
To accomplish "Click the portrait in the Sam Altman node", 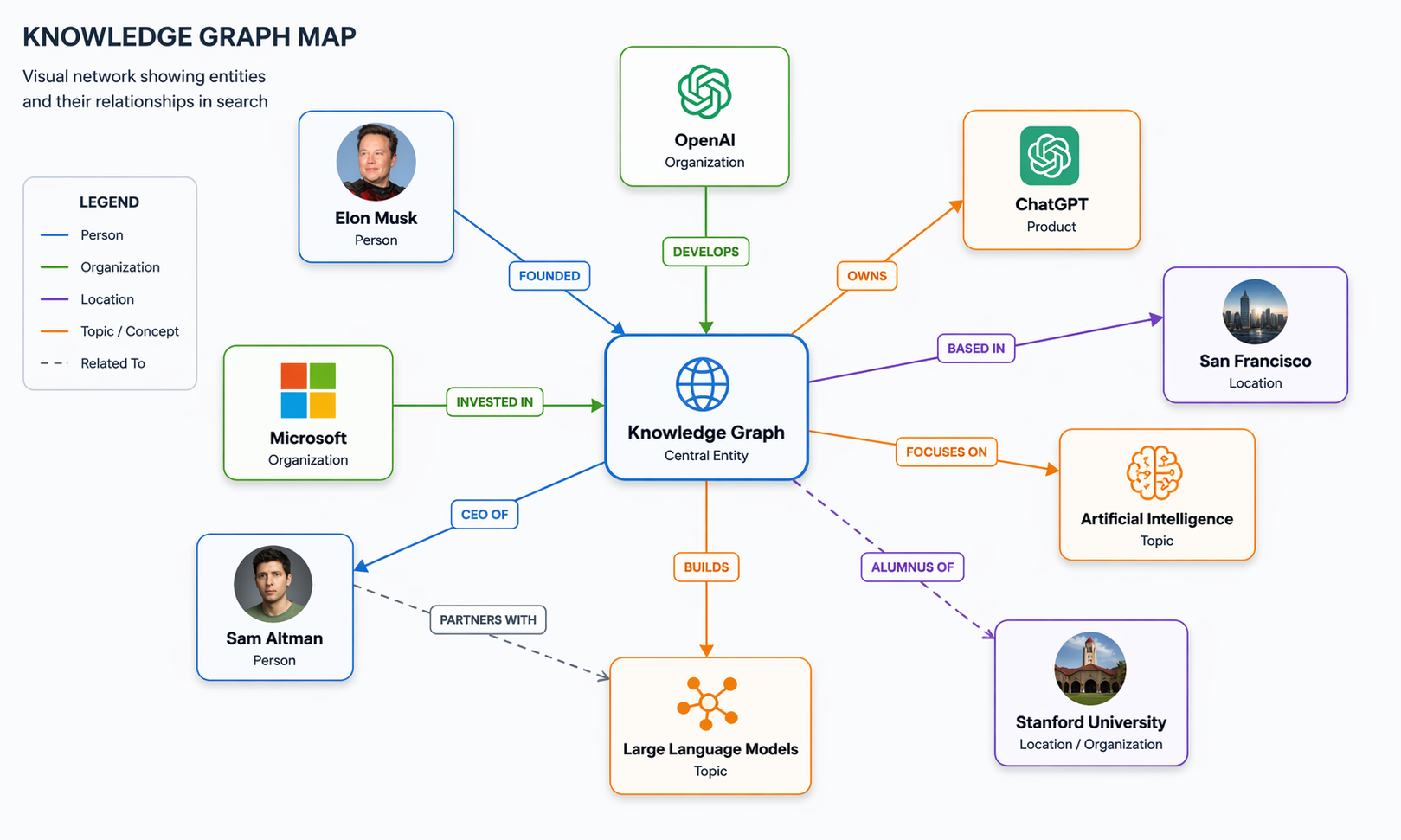I will coord(273,584).
